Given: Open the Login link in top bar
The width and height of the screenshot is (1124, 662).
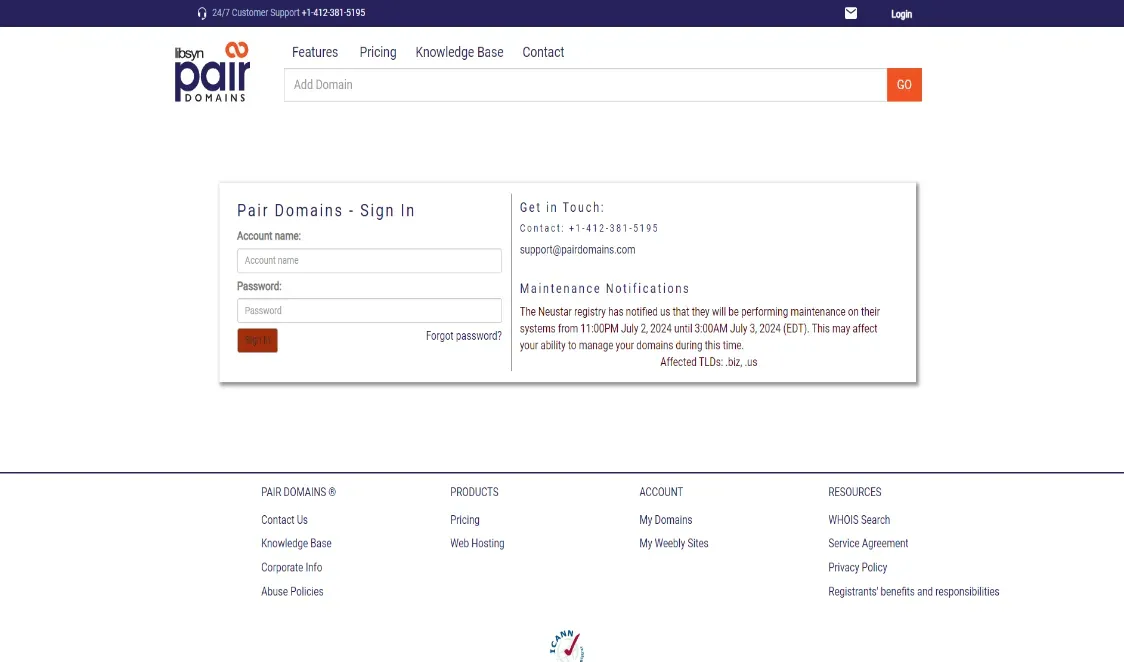Looking at the screenshot, I should pos(901,14).
